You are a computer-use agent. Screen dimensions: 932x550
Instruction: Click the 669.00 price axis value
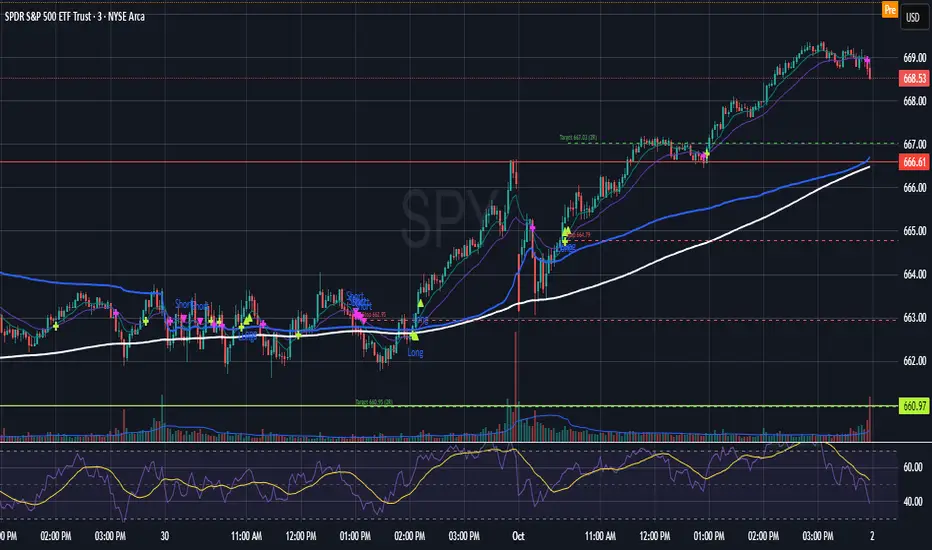914,58
